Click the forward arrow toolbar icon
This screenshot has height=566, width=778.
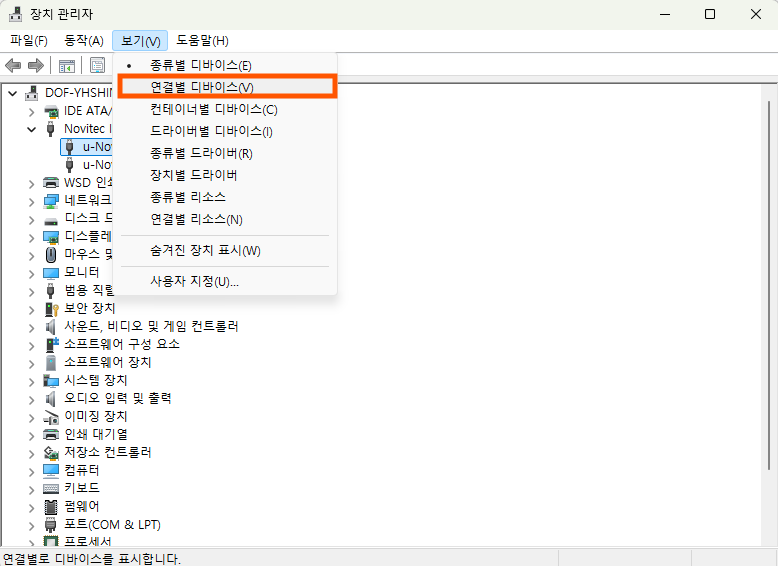point(36,66)
